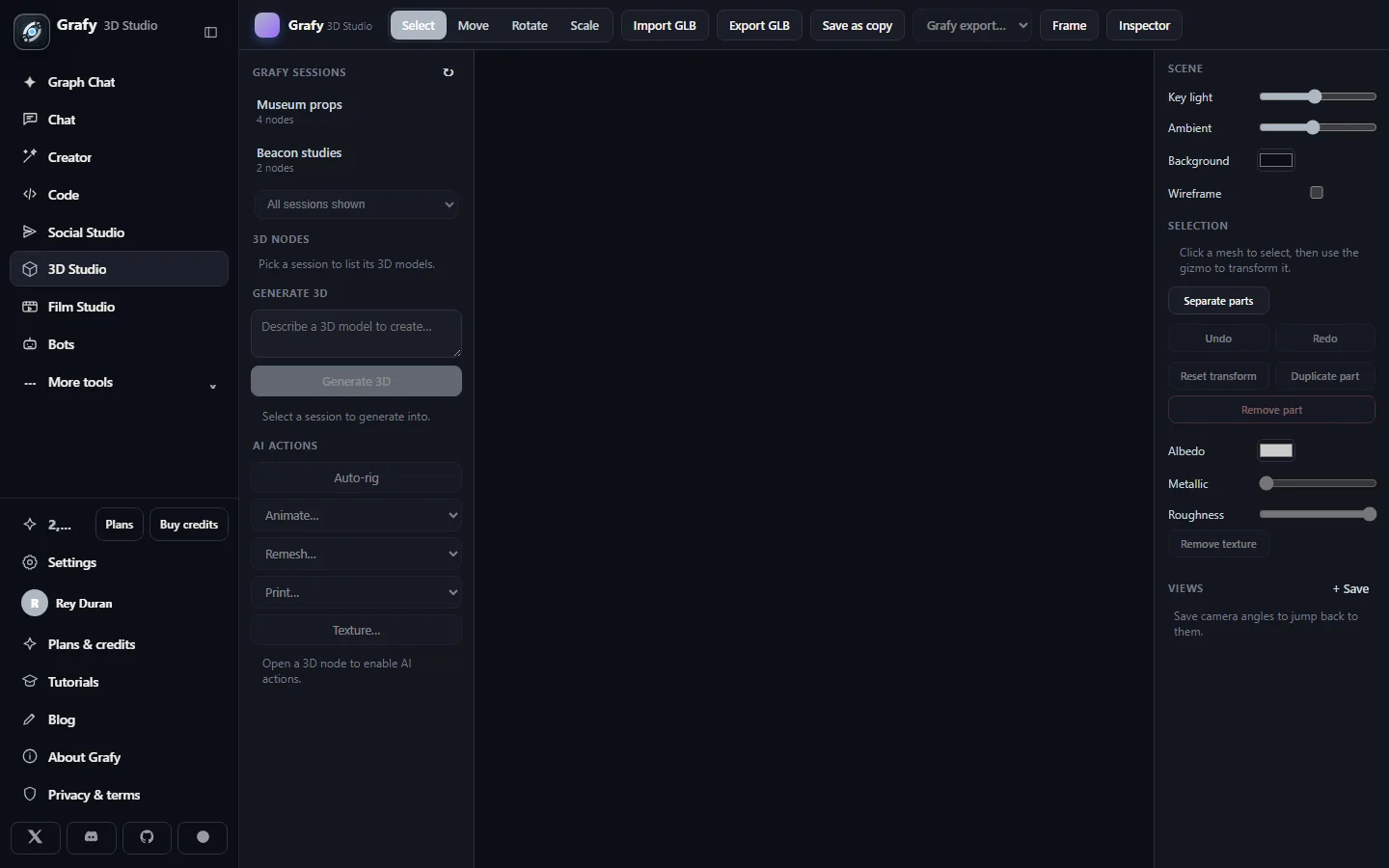Click + Save in Views section
The image size is (1389, 868).
point(1350,588)
